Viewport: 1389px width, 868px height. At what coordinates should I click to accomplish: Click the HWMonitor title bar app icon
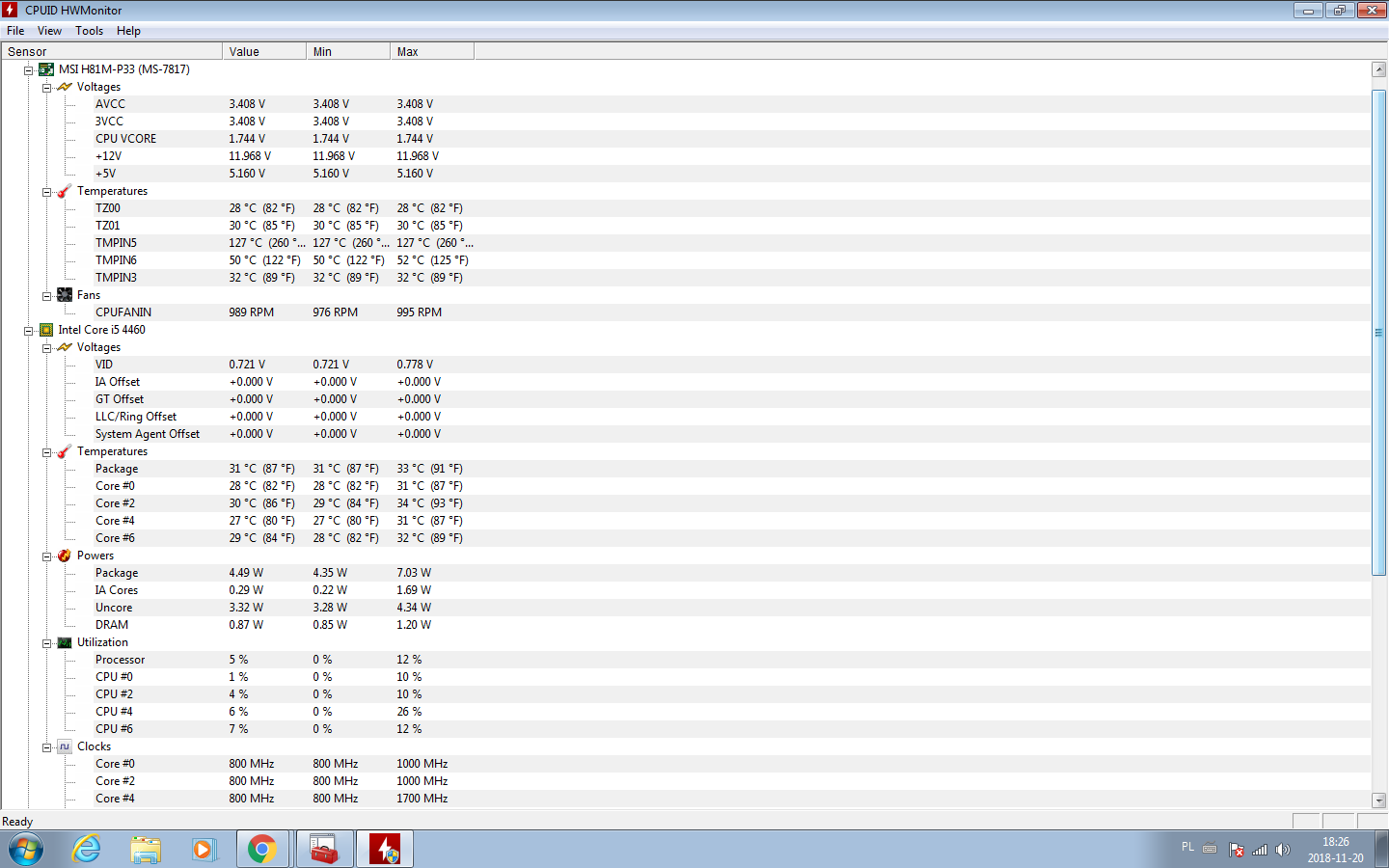10,10
